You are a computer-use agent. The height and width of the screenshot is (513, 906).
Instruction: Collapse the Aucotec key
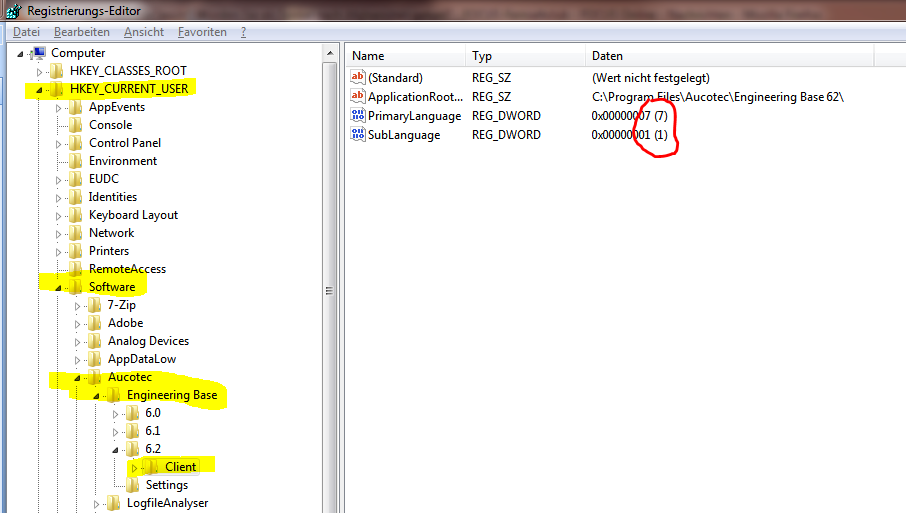[77, 378]
